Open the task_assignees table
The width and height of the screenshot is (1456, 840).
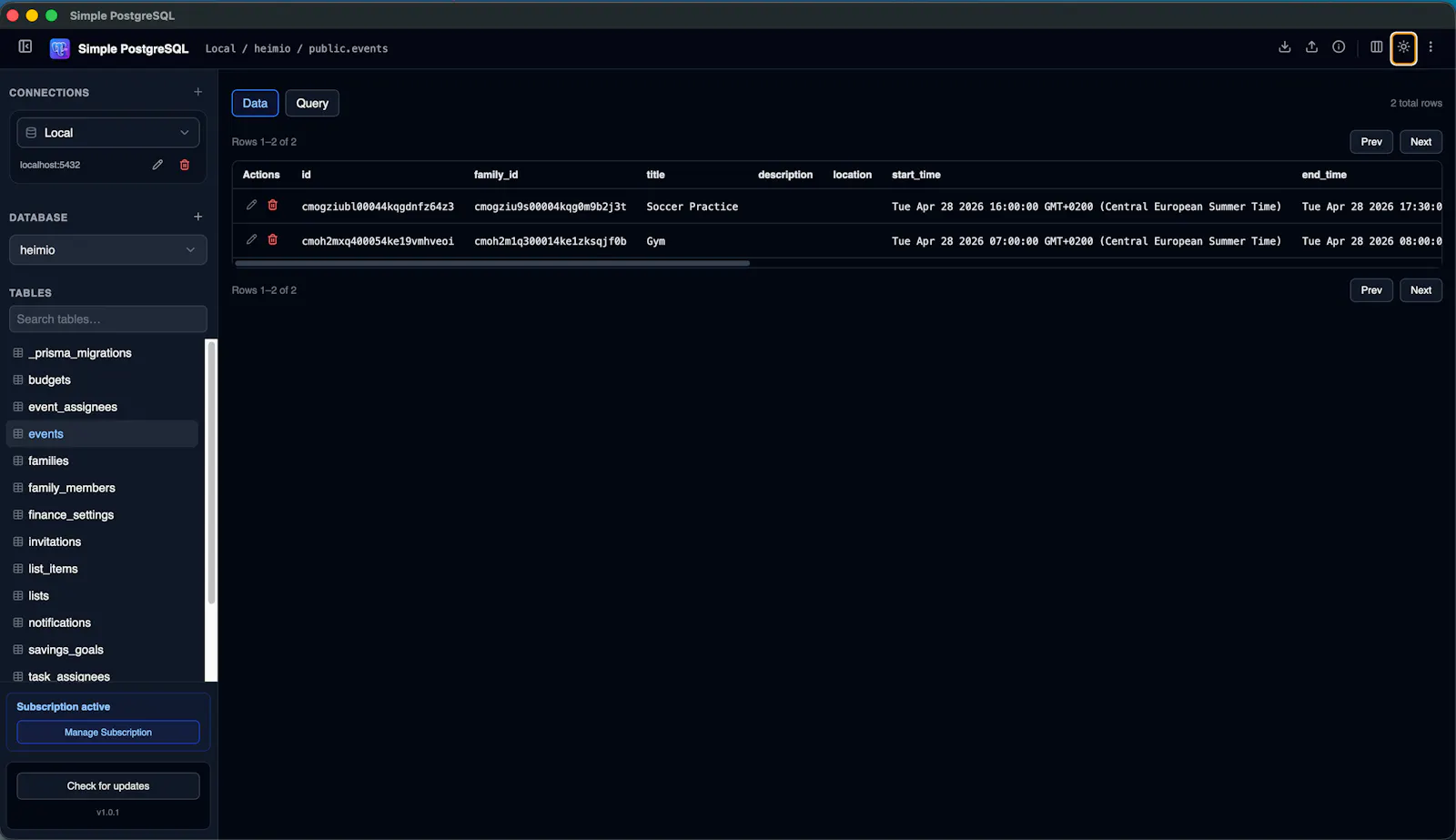[x=102, y=675]
